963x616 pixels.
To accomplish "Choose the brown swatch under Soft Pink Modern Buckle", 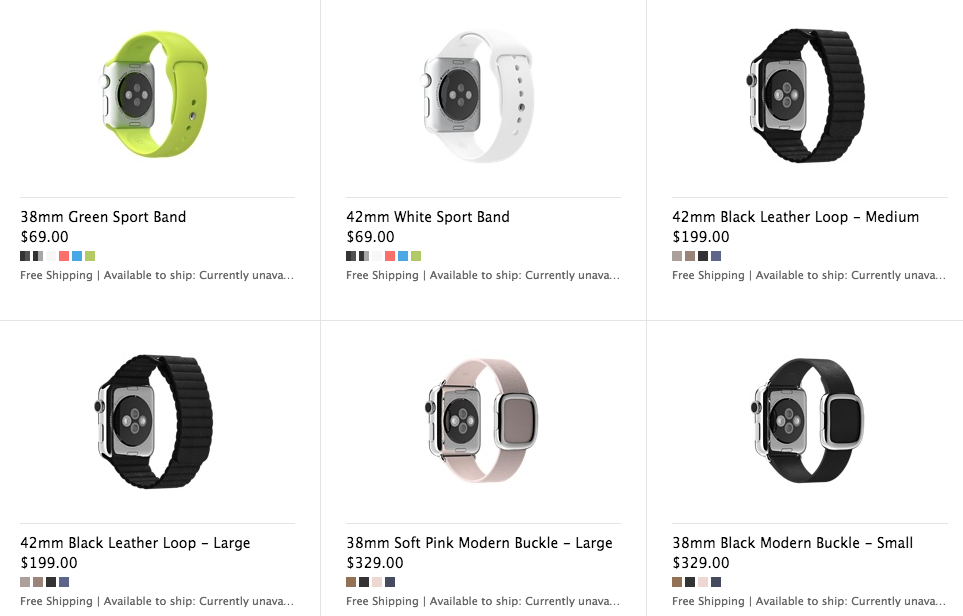I will pyautogui.click(x=351, y=582).
